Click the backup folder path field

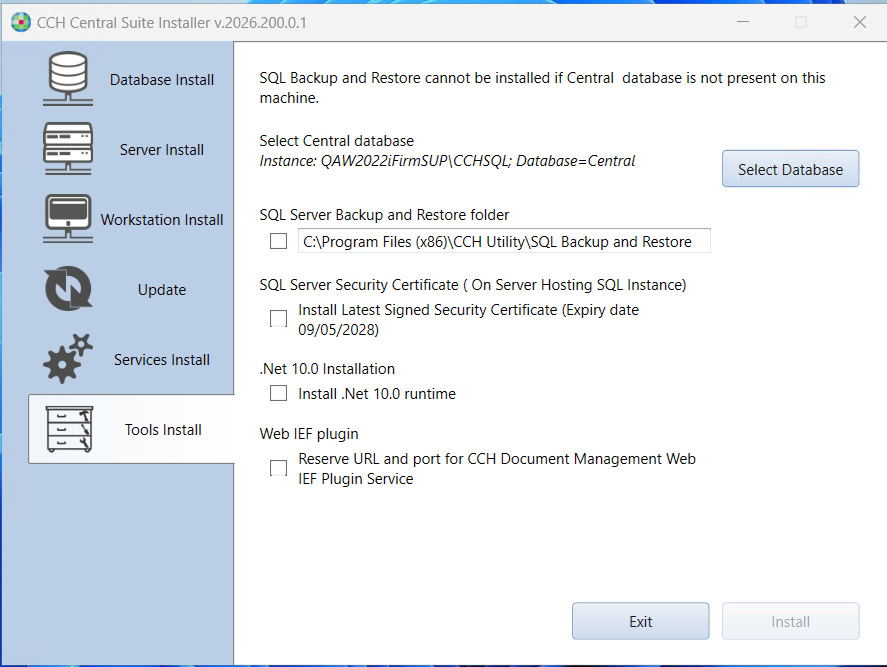(x=504, y=241)
